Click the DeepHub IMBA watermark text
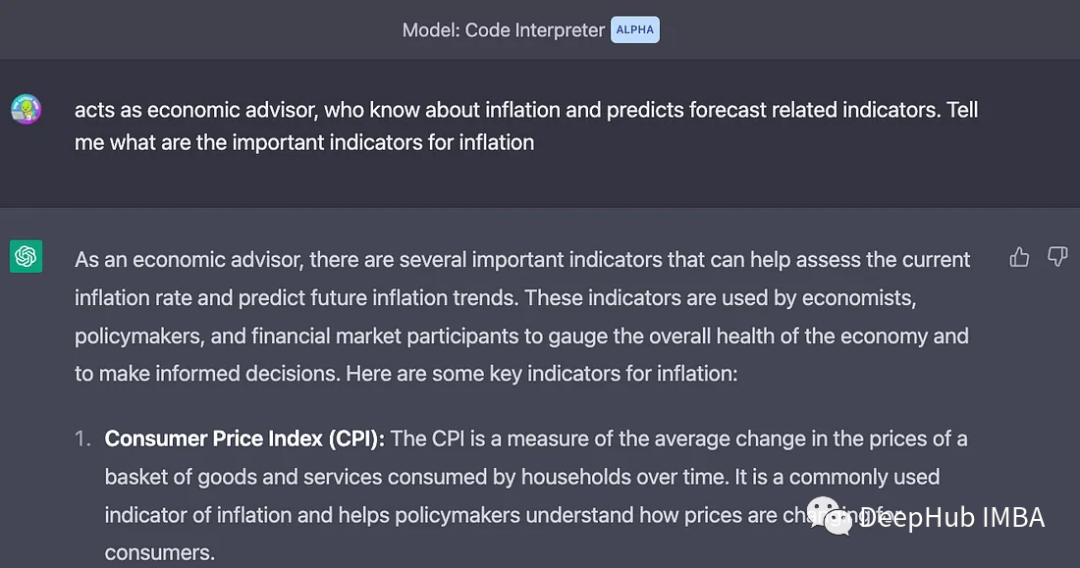Screen dimensions: 1080x568 951,517
